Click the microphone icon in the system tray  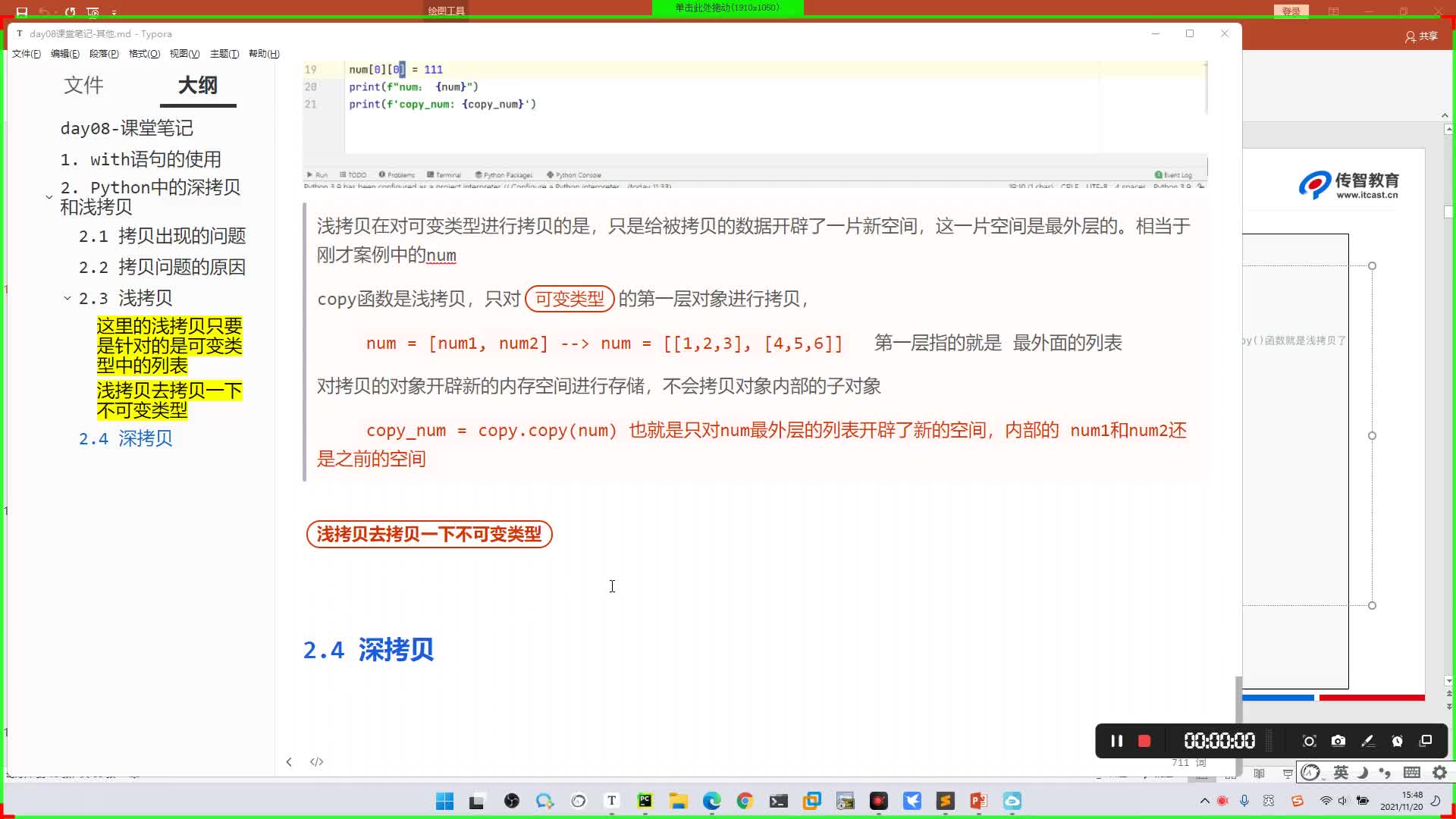coord(1244,801)
